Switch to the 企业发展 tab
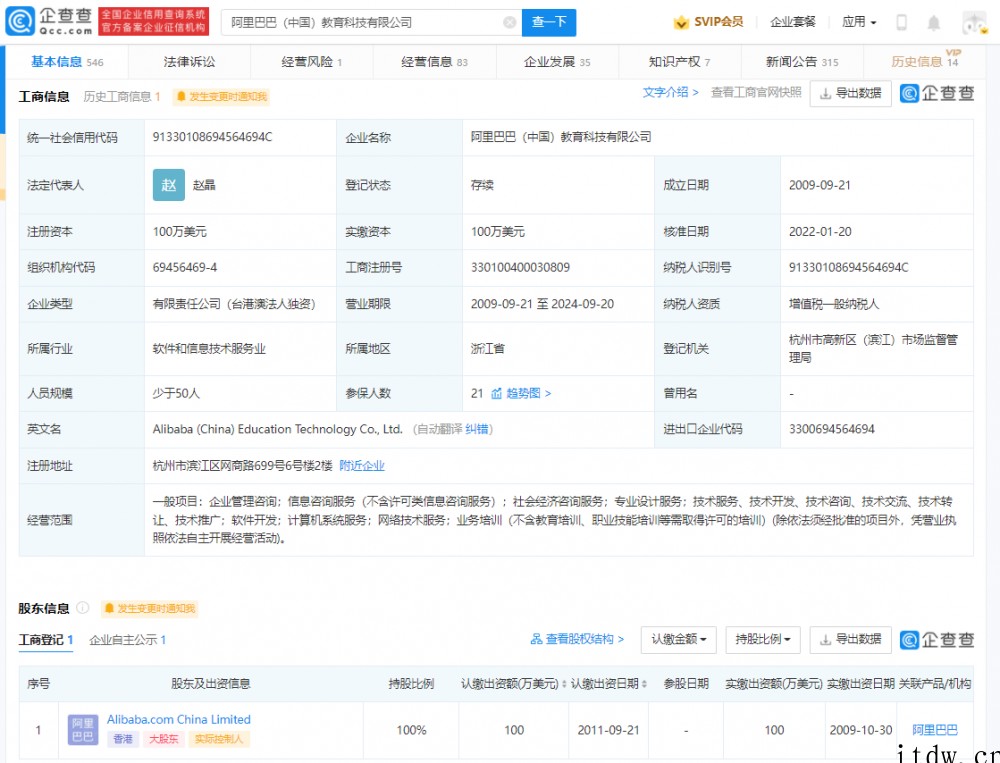The height and width of the screenshot is (763, 1000). (557, 62)
